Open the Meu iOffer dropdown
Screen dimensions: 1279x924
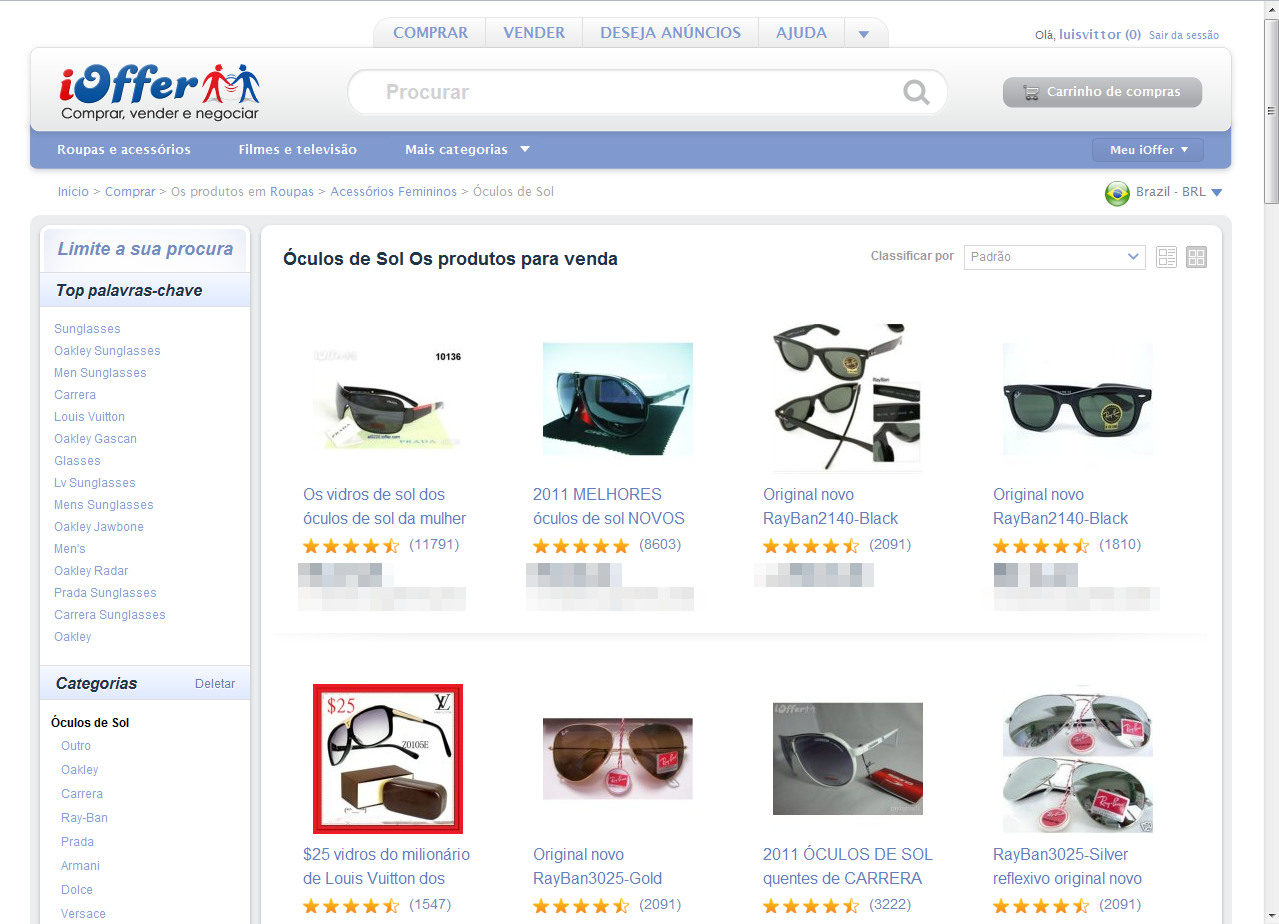1146,148
